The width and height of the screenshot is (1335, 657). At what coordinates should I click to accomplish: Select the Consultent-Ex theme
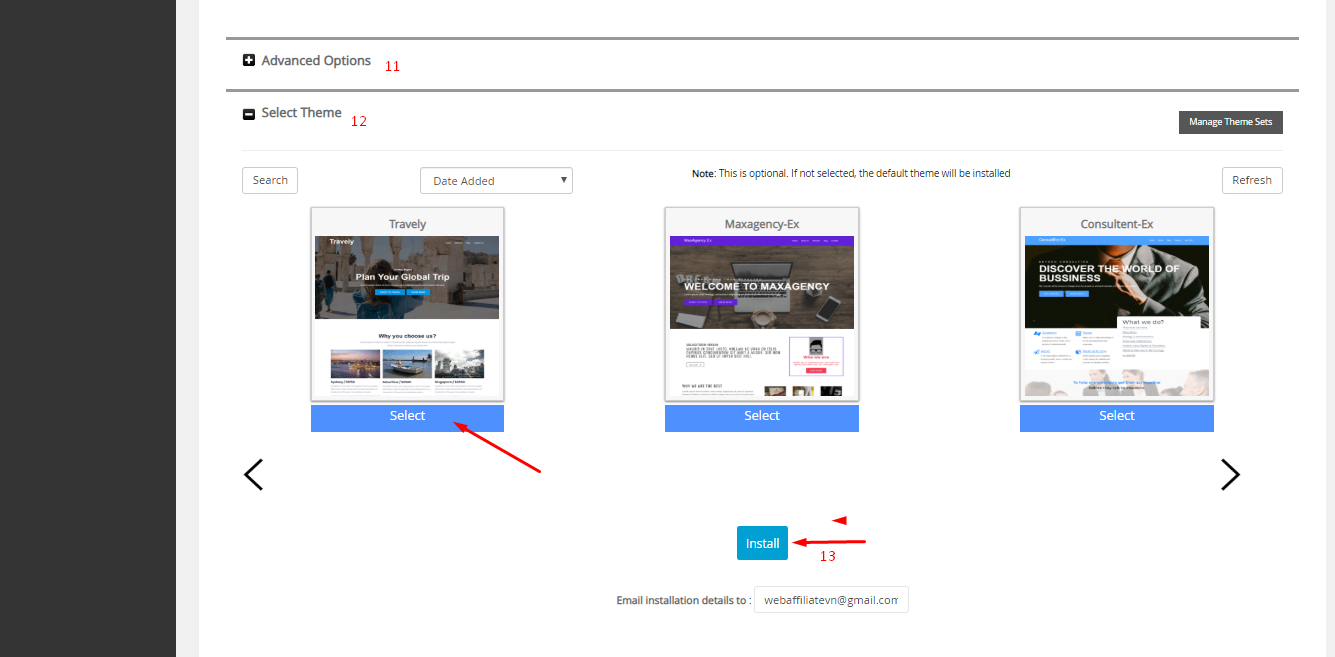coord(1117,417)
